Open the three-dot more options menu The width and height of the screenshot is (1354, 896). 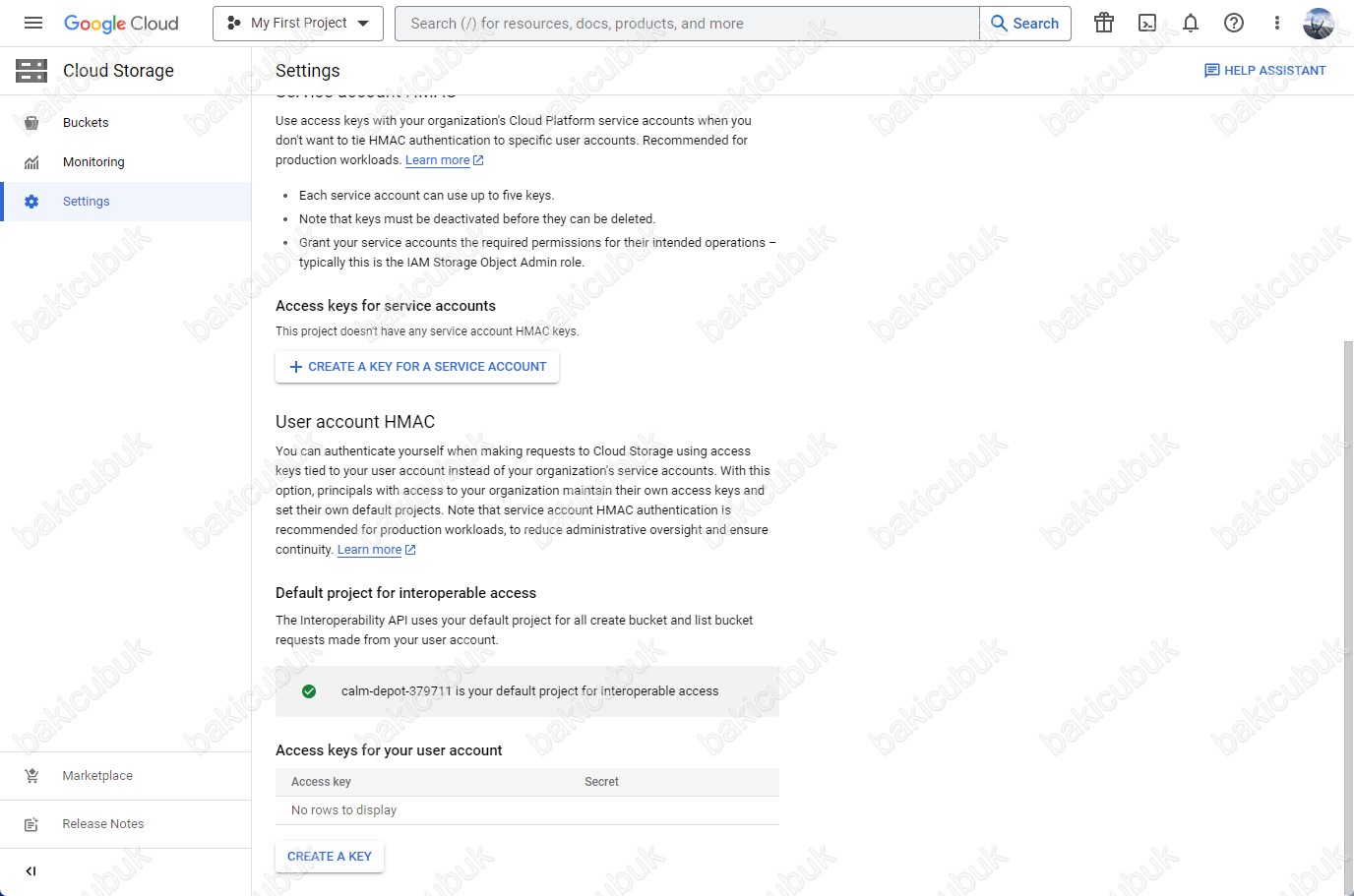[1277, 23]
